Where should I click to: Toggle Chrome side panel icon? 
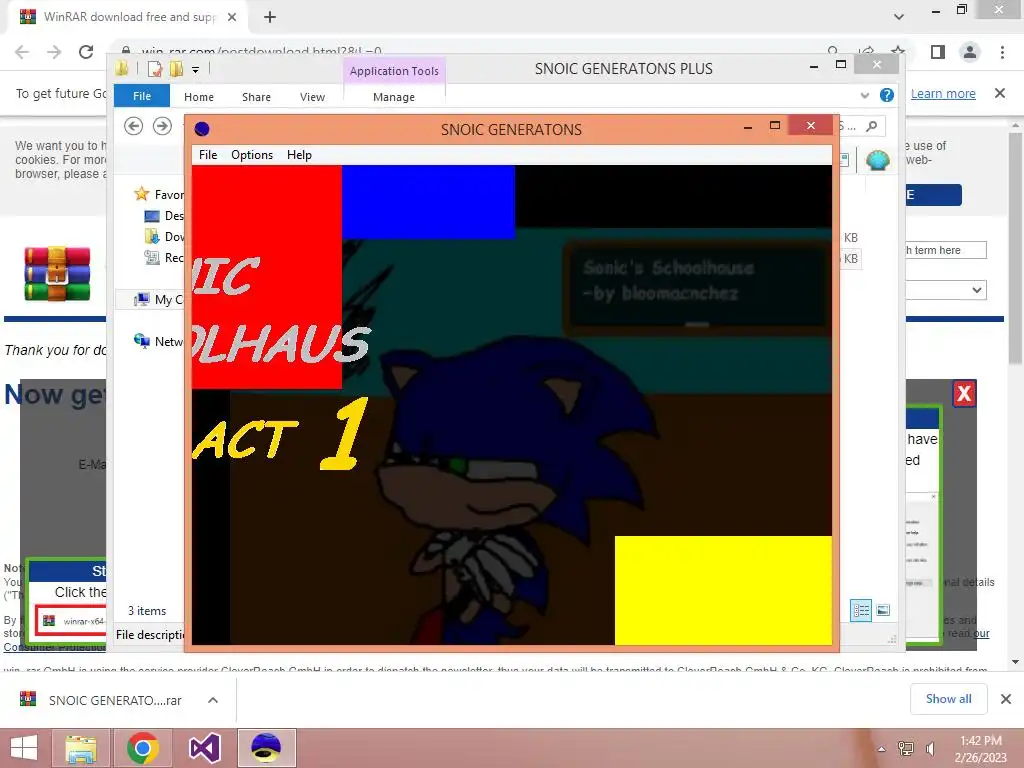[x=938, y=52]
